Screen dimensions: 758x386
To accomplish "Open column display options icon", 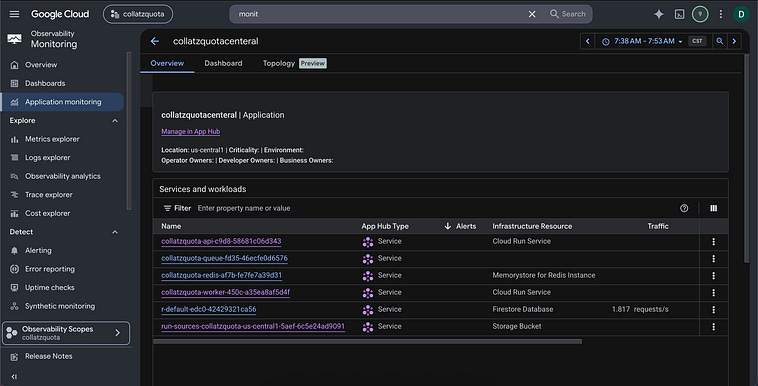I will click(713, 208).
